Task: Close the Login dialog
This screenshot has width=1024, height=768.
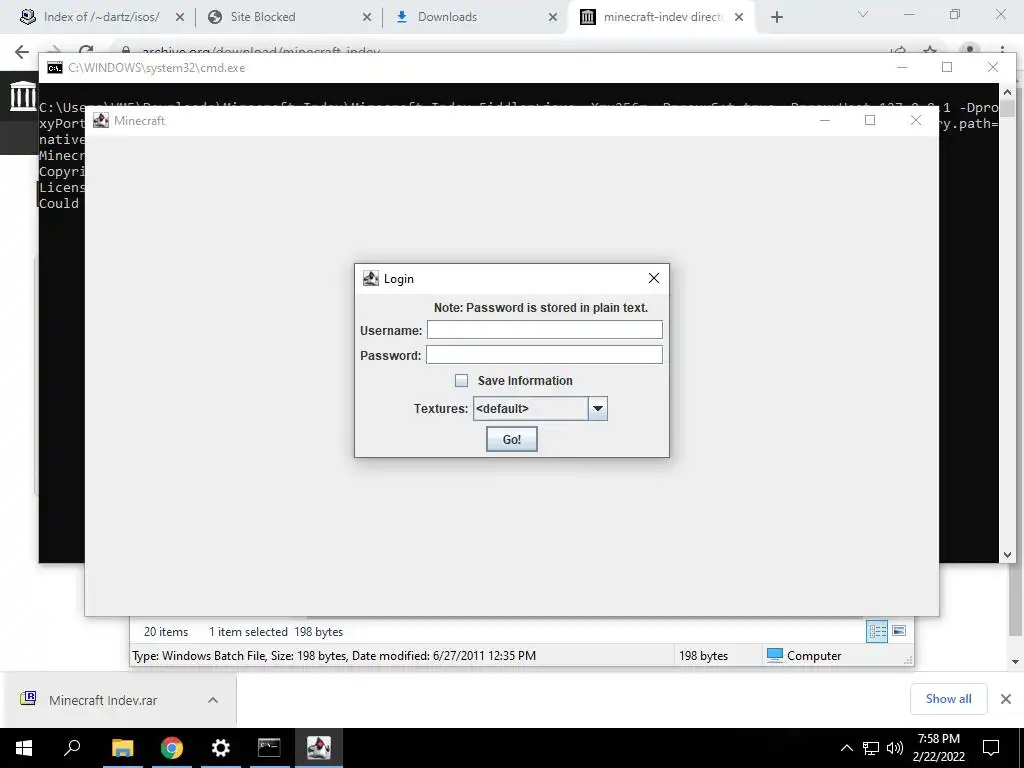Action: click(x=654, y=278)
